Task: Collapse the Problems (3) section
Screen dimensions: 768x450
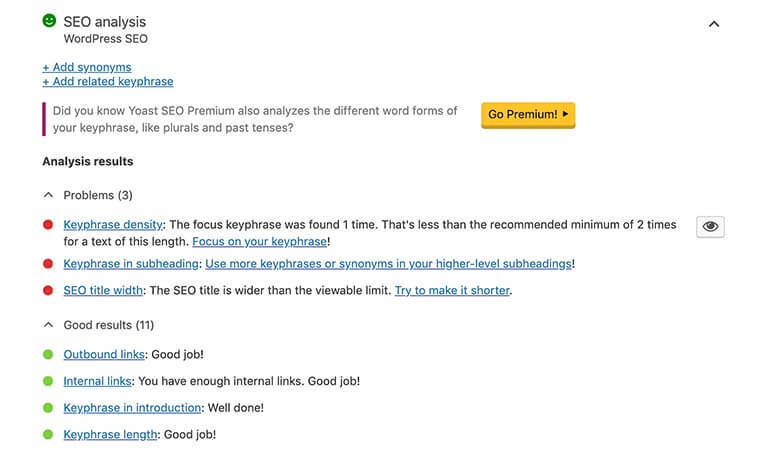Action: click(x=48, y=195)
